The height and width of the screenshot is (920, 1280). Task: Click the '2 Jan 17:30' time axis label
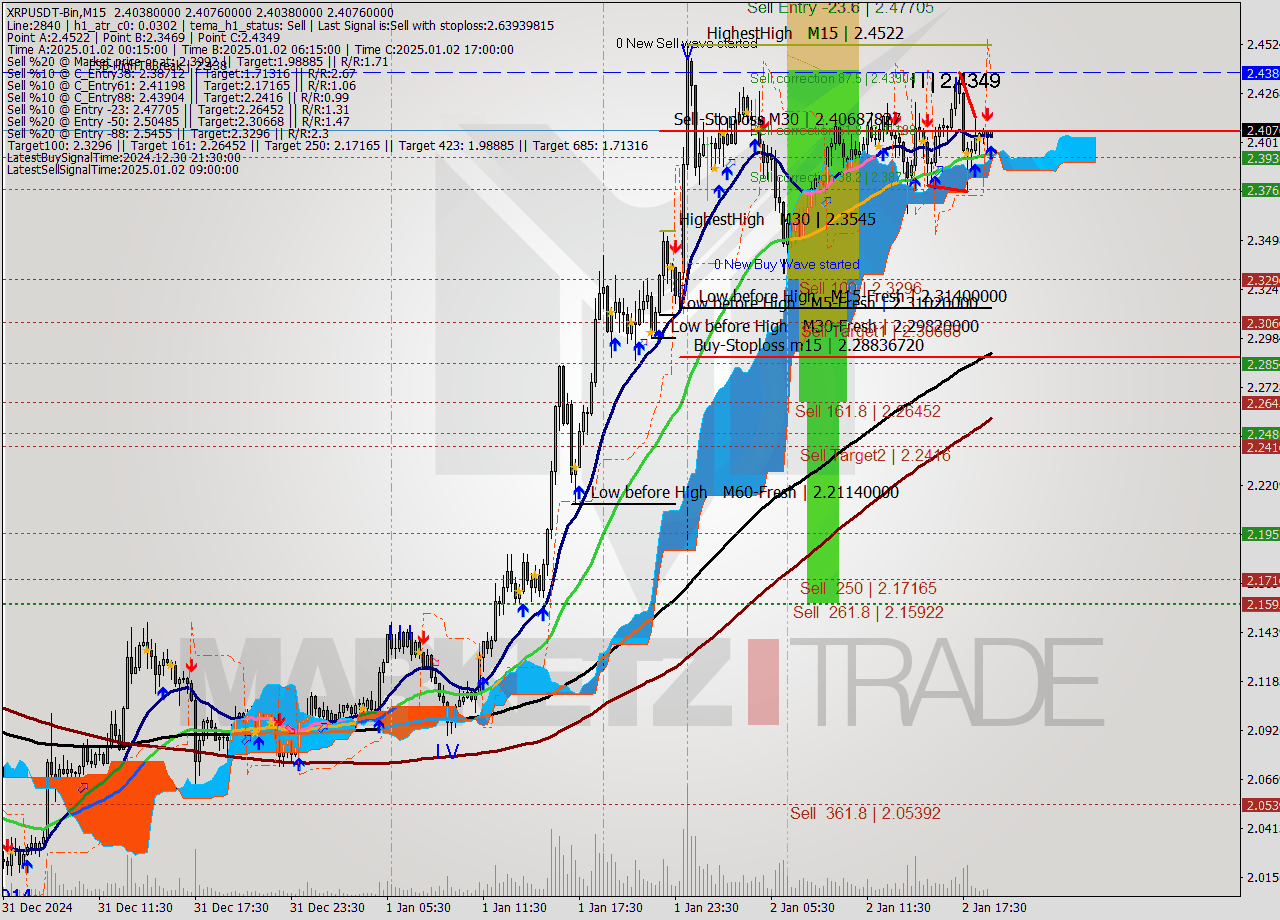pos(994,908)
